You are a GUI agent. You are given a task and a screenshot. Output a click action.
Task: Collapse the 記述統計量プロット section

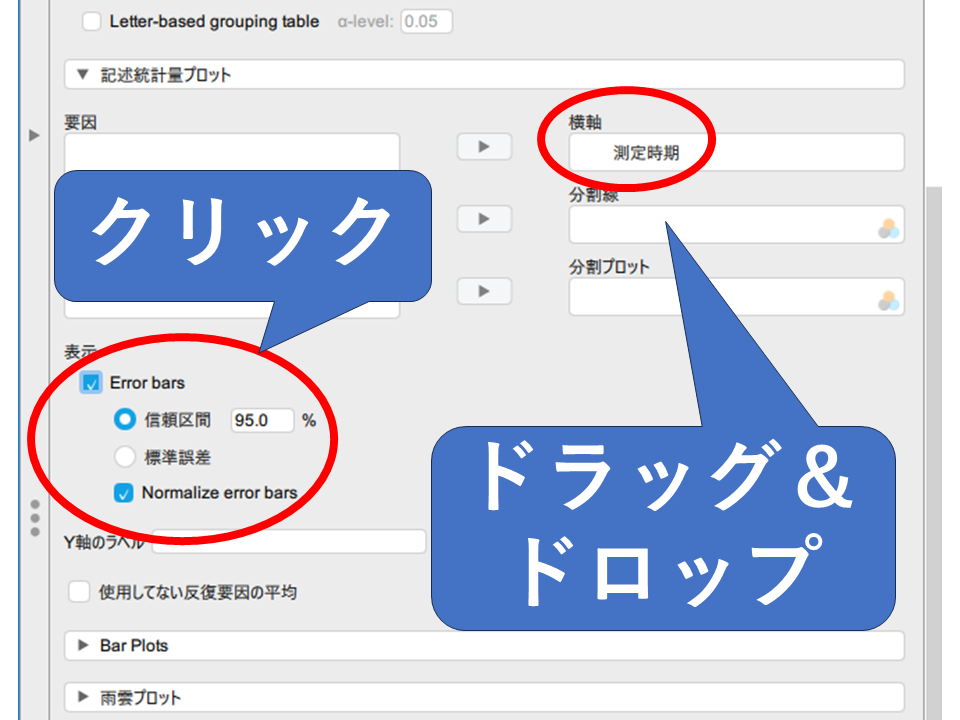click(x=83, y=75)
